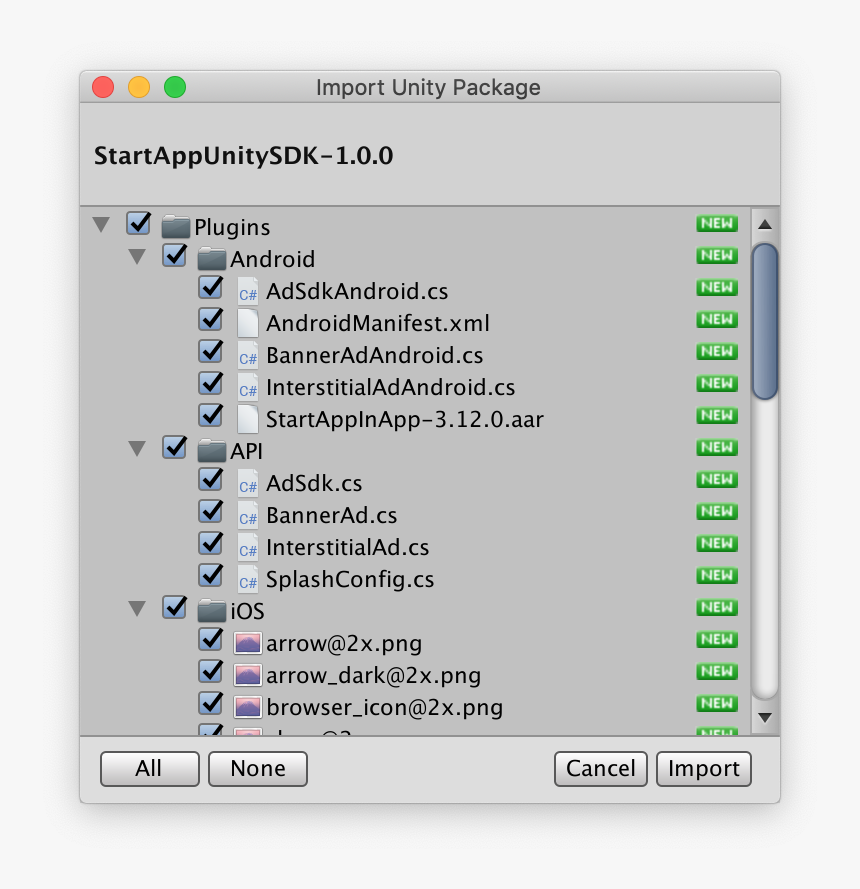Click the image icon of browser_icon@2x.png
This screenshot has height=889, width=860.
[x=248, y=707]
